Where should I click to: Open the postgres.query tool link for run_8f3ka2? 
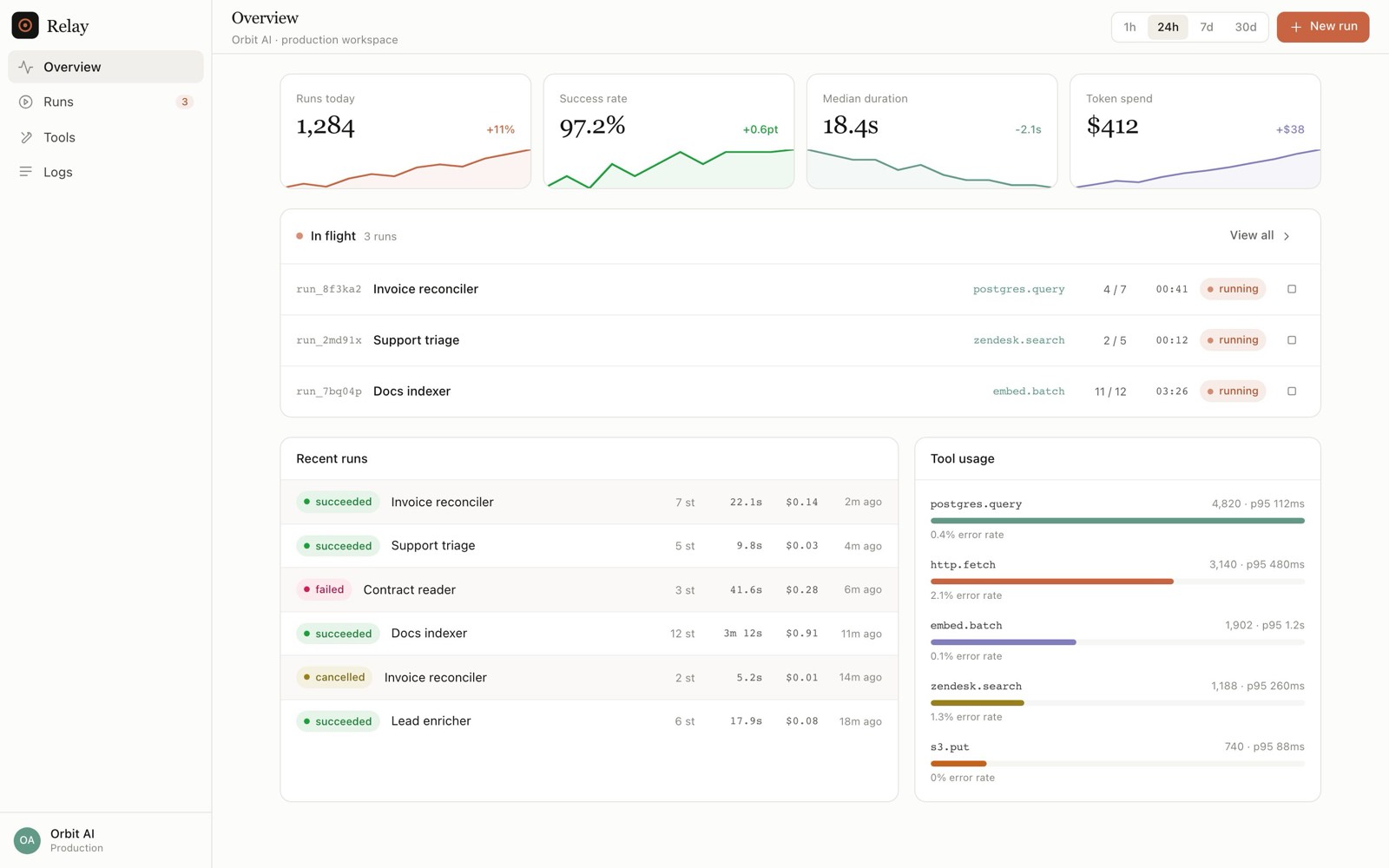coord(1018,289)
